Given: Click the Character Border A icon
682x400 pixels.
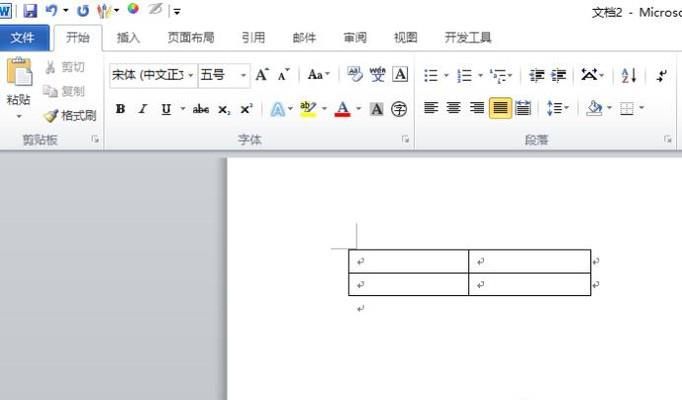Looking at the screenshot, I should click(x=400, y=74).
